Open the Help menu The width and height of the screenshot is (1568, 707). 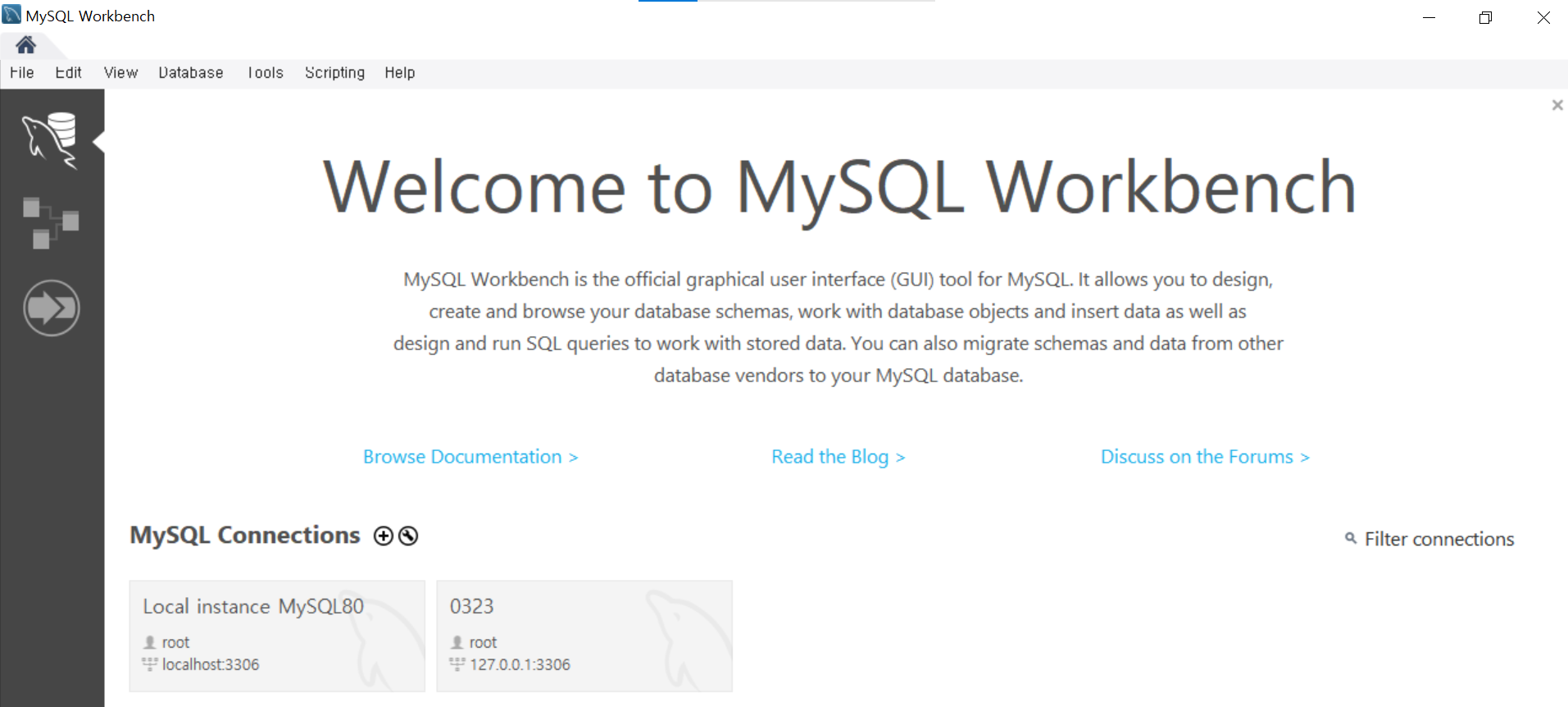(x=400, y=72)
